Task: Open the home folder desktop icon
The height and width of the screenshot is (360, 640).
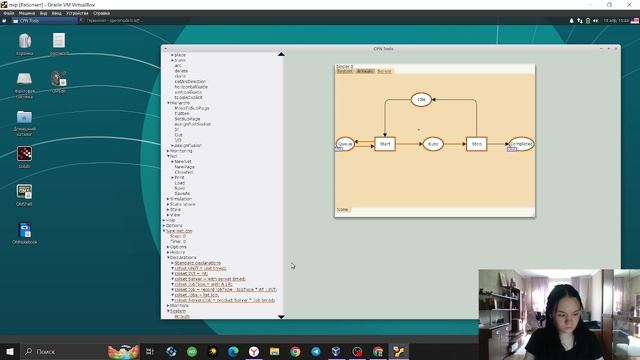Action: click(24, 117)
